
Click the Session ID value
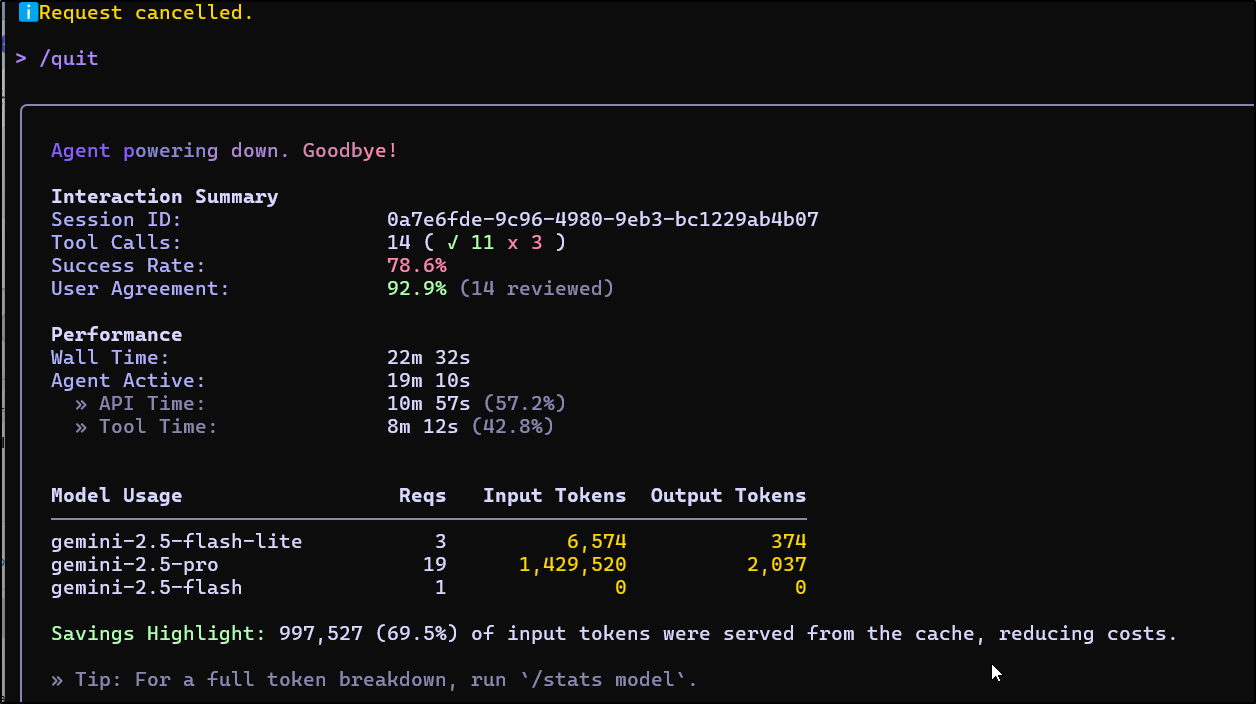602,220
